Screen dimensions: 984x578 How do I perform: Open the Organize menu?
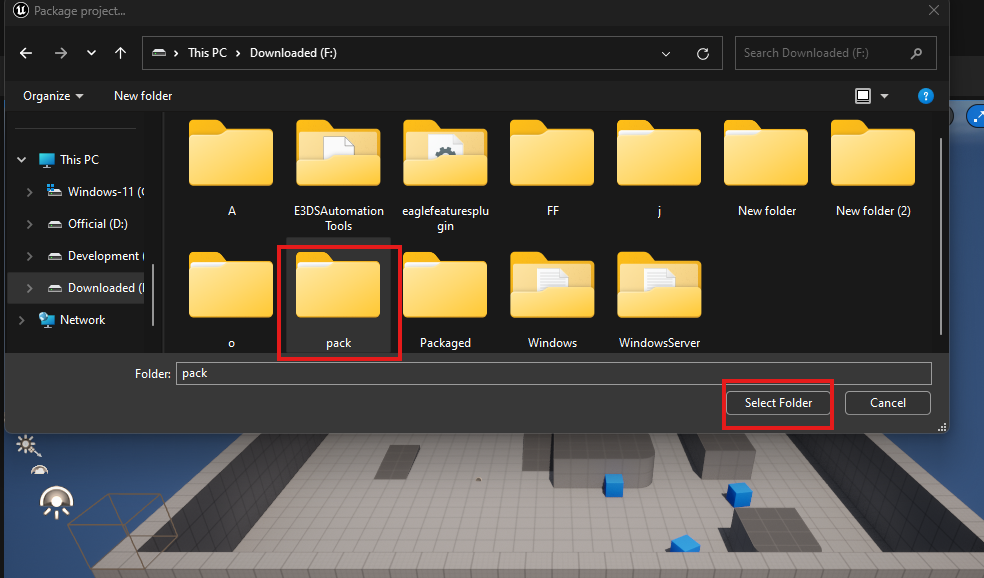[x=53, y=96]
